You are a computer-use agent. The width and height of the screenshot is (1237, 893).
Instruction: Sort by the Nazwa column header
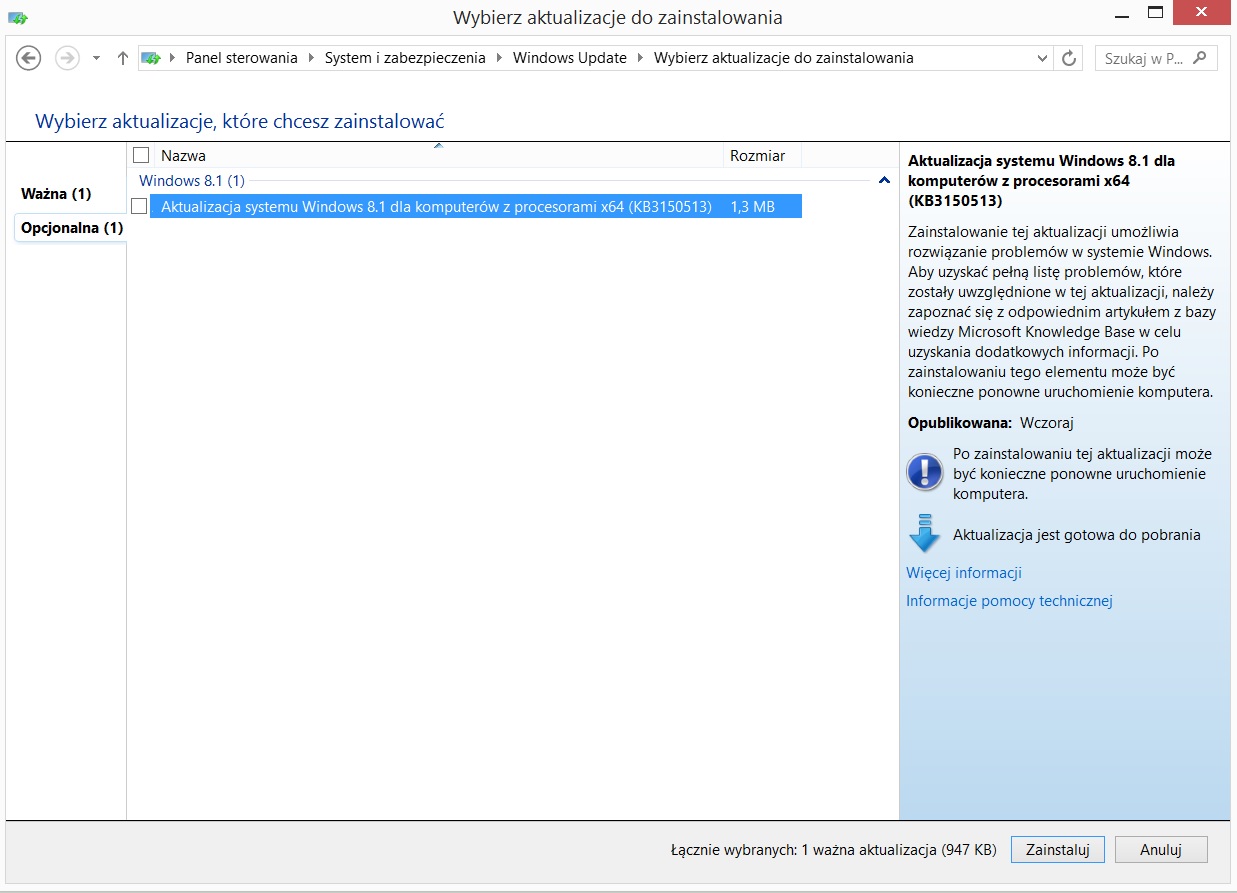[x=439, y=155]
